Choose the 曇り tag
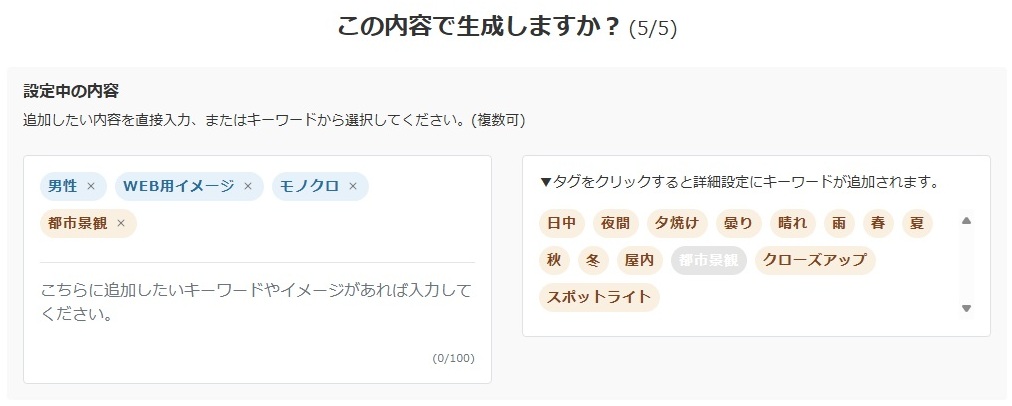1012x406 pixels. [x=740, y=223]
